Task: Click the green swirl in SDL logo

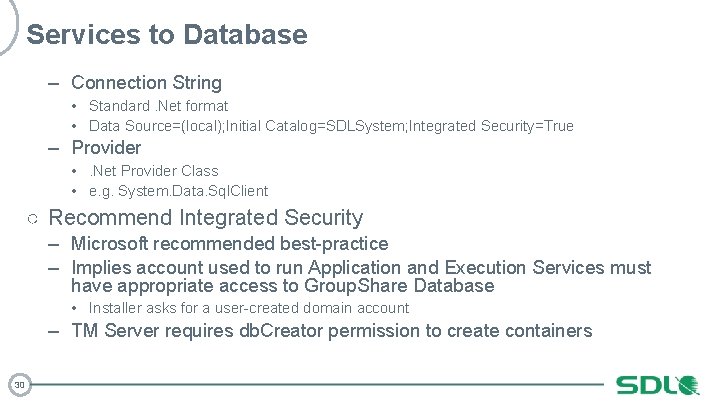Action: [x=688, y=385]
